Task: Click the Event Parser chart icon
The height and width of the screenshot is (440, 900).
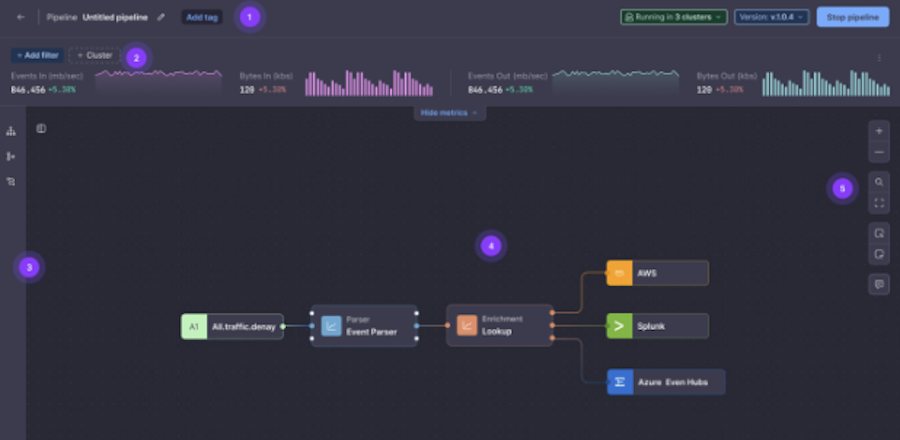Action: pyautogui.click(x=331, y=326)
